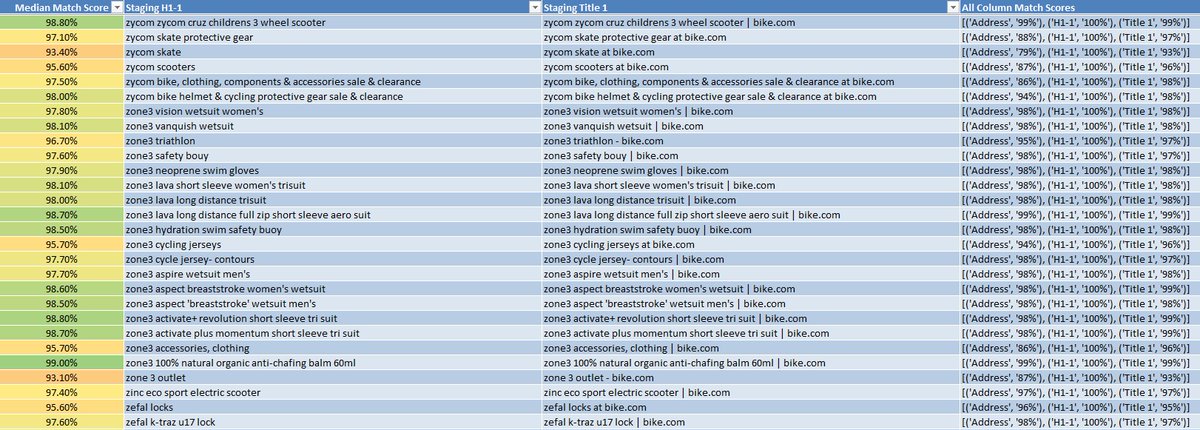Click title 'zone3 100% natural organic anti-chafing balm 60ml | bike.com'
This screenshot has width=1200, height=430.
click(x=750, y=364)
